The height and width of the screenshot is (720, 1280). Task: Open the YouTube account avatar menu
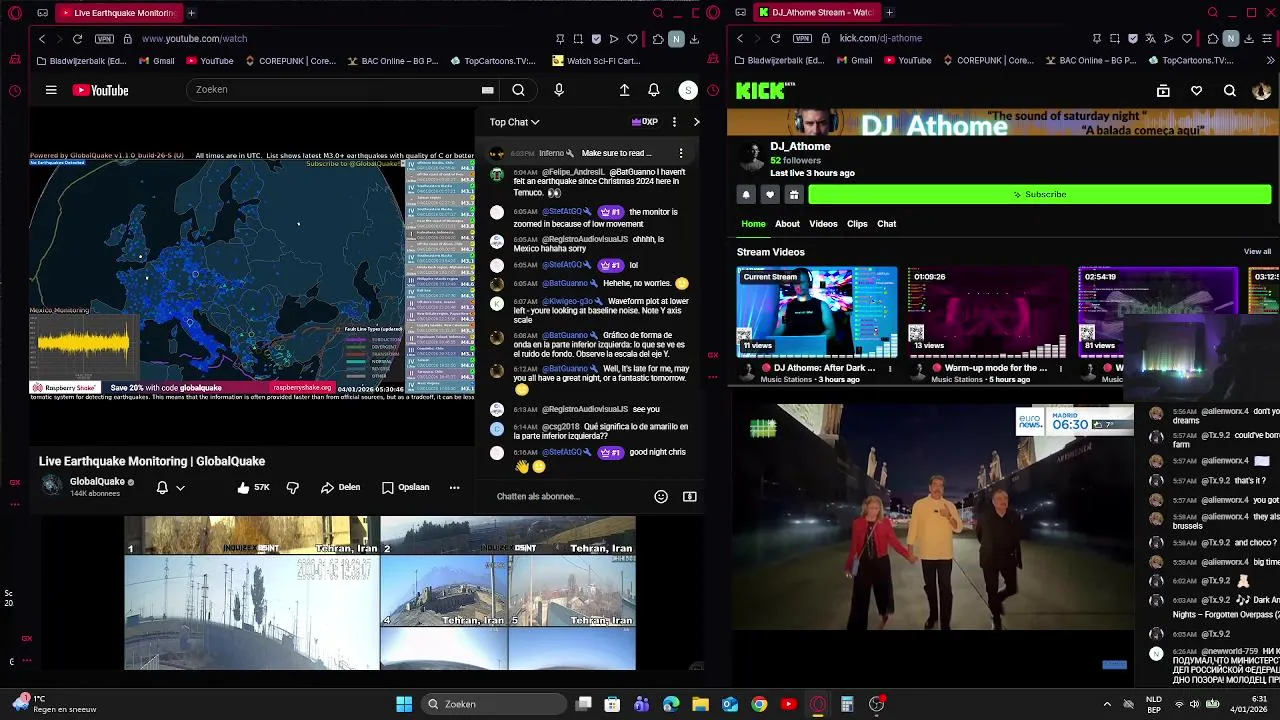tap(688, 90)
